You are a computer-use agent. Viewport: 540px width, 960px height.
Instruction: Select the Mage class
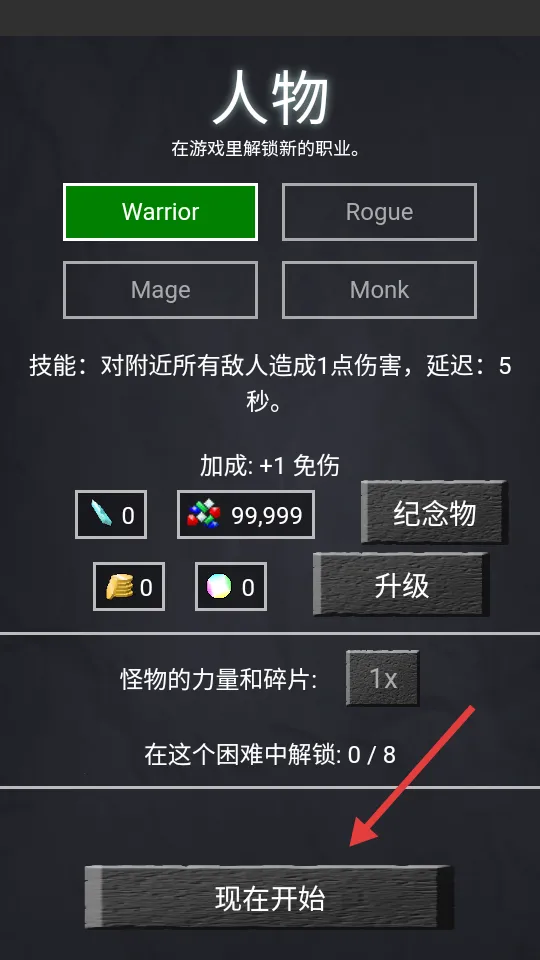pos(160,290)
